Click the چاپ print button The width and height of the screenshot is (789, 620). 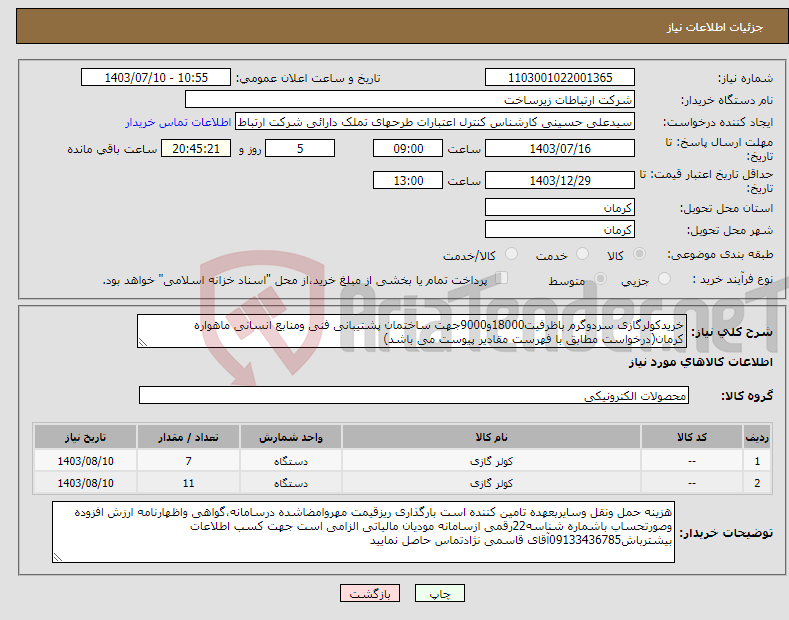pos(440,594)
